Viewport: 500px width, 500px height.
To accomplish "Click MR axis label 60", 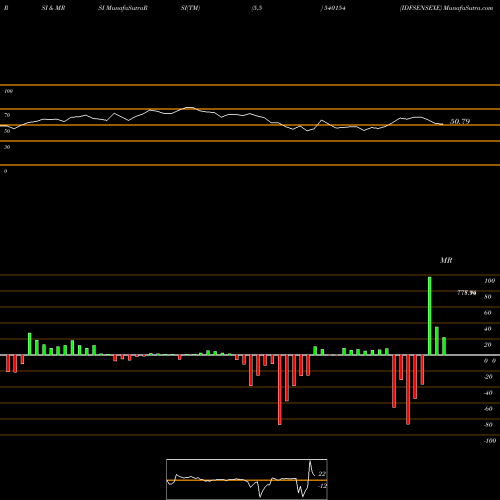I will click(x=488, y=313).
